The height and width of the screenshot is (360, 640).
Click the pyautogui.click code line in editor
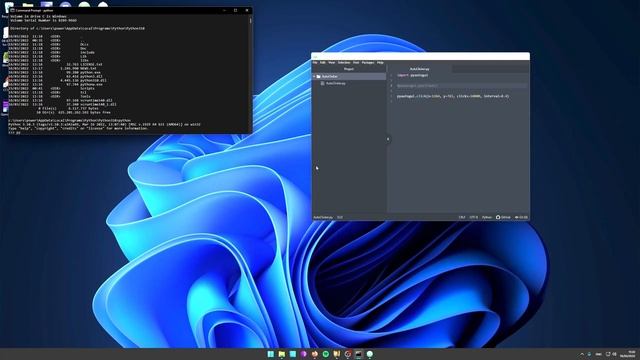[453, 96]
